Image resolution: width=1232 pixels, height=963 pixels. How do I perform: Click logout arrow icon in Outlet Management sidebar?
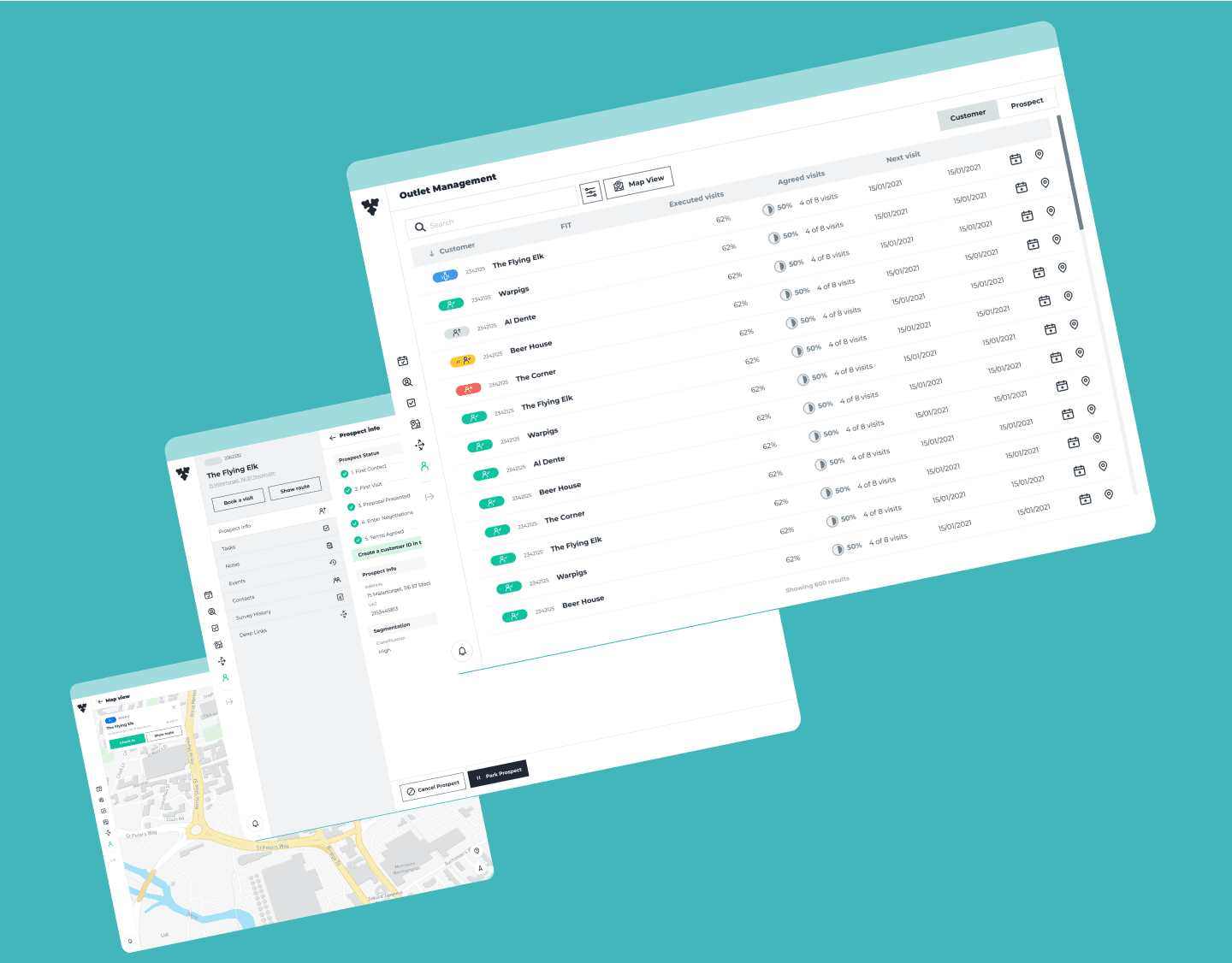(429, 496)
